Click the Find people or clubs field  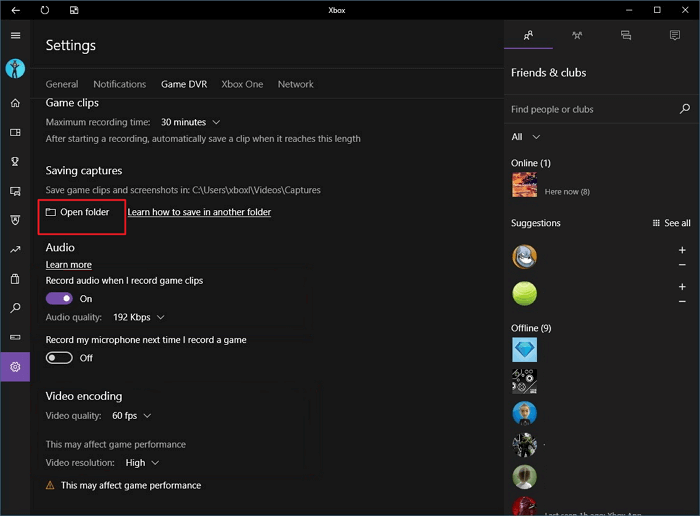590,109
